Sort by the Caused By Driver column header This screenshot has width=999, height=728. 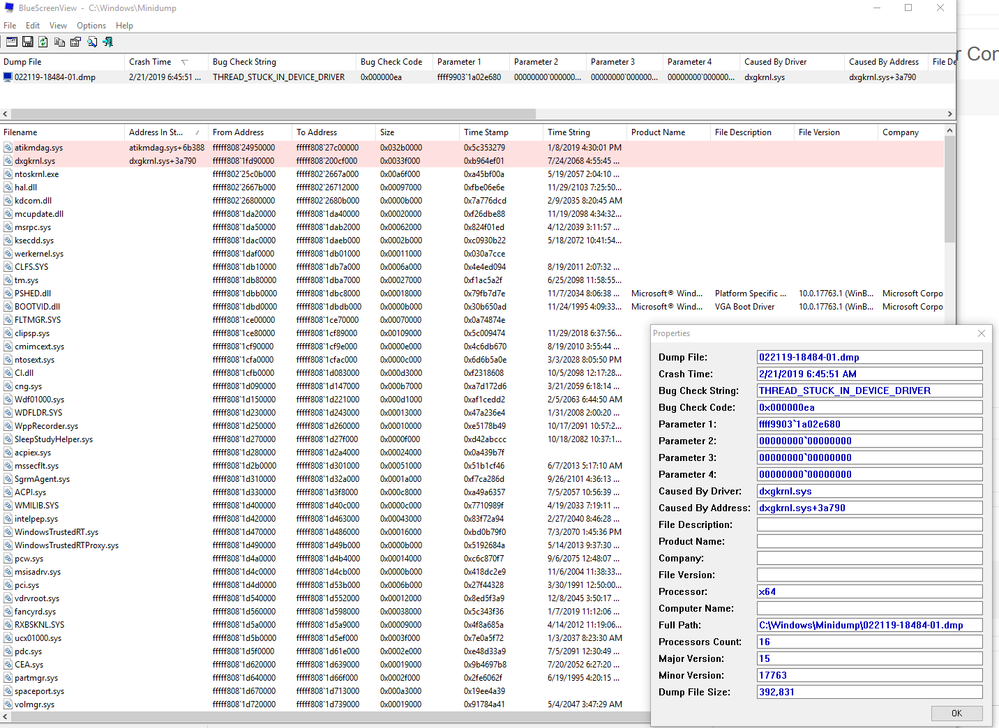pos(792,62)
